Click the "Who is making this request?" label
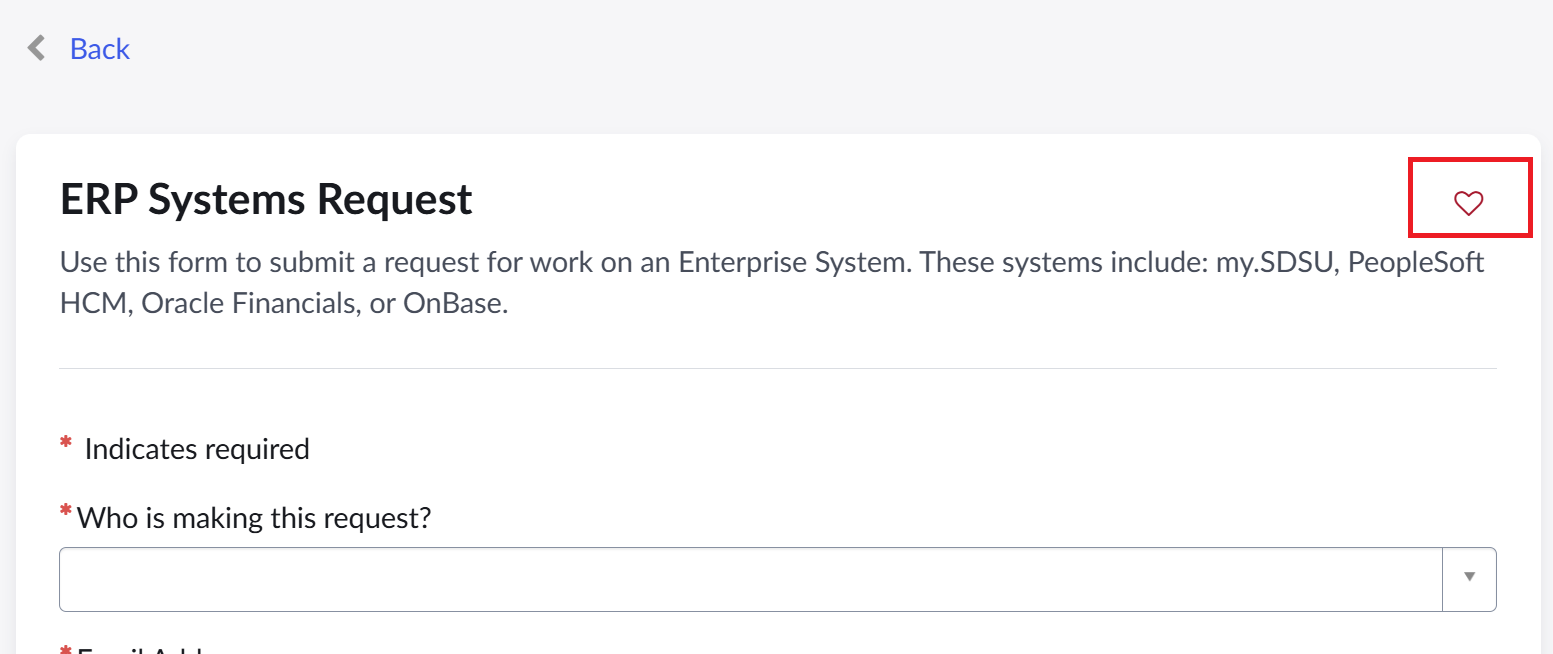Viewport: 1553px width, 654px height. pos(254,517)
